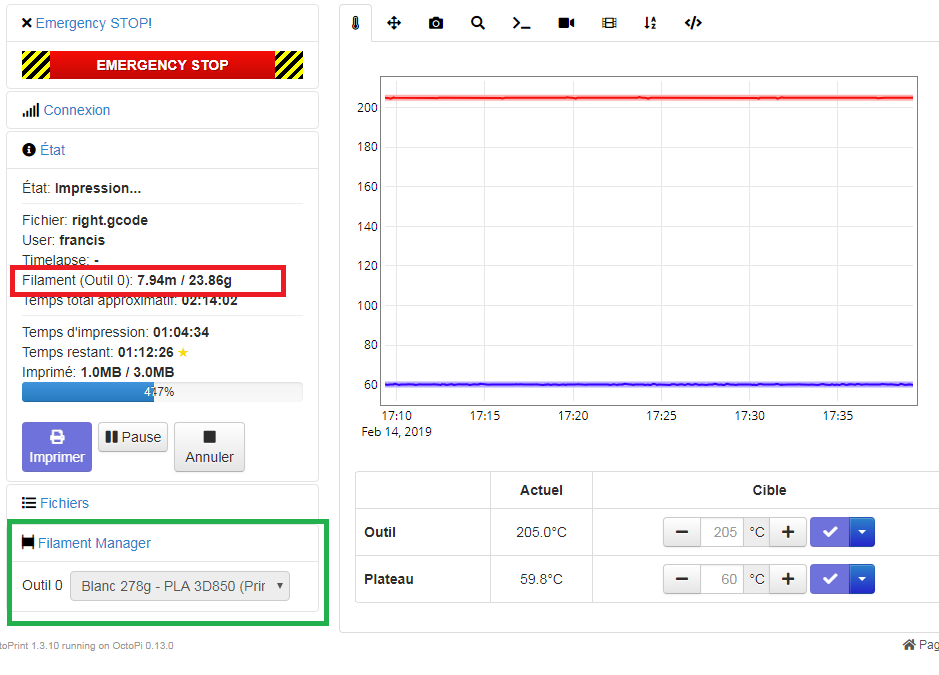Click the graph date label Feb 14, 2019
This screenshot has width=939, height=675.
tap(396, 432)
